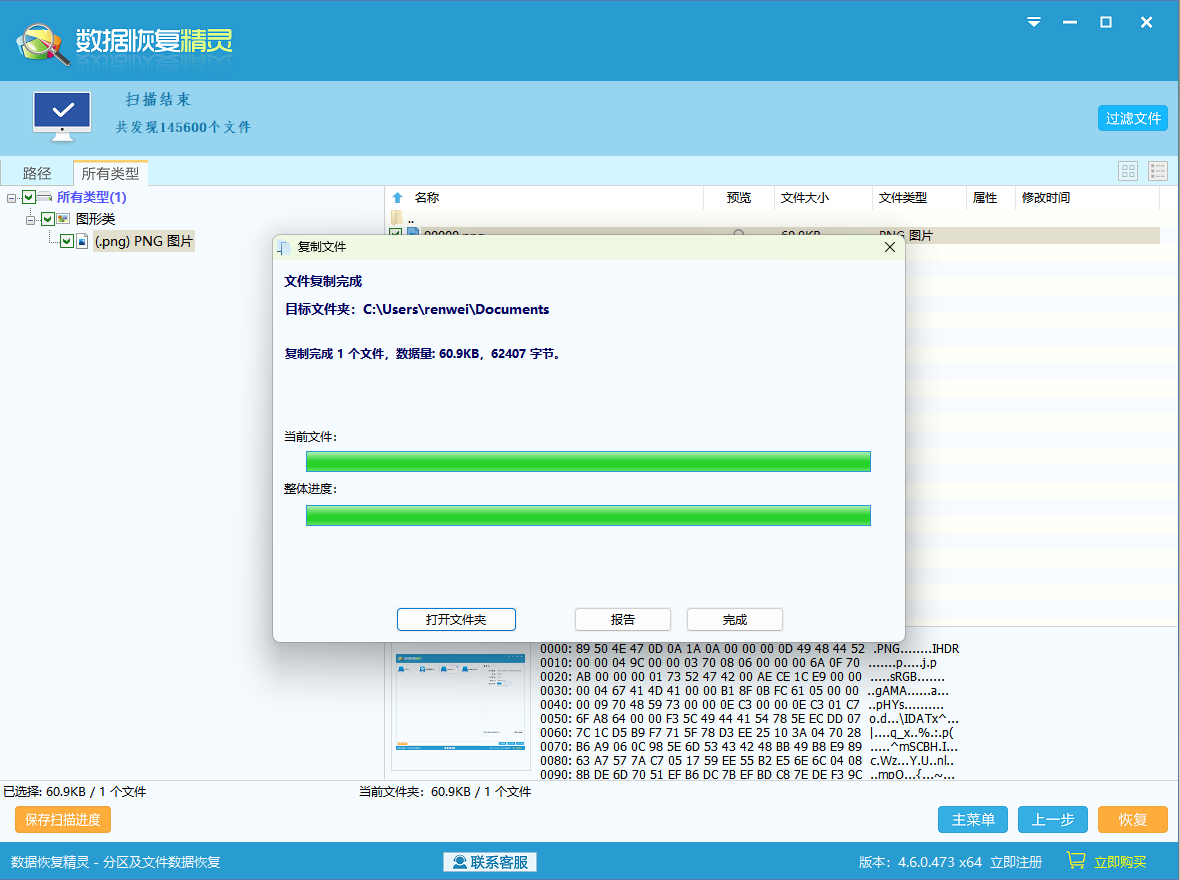Open the title bar dropdown menu icon
This screenshot has width=1180, height=880.
(x=1034, y=22)
